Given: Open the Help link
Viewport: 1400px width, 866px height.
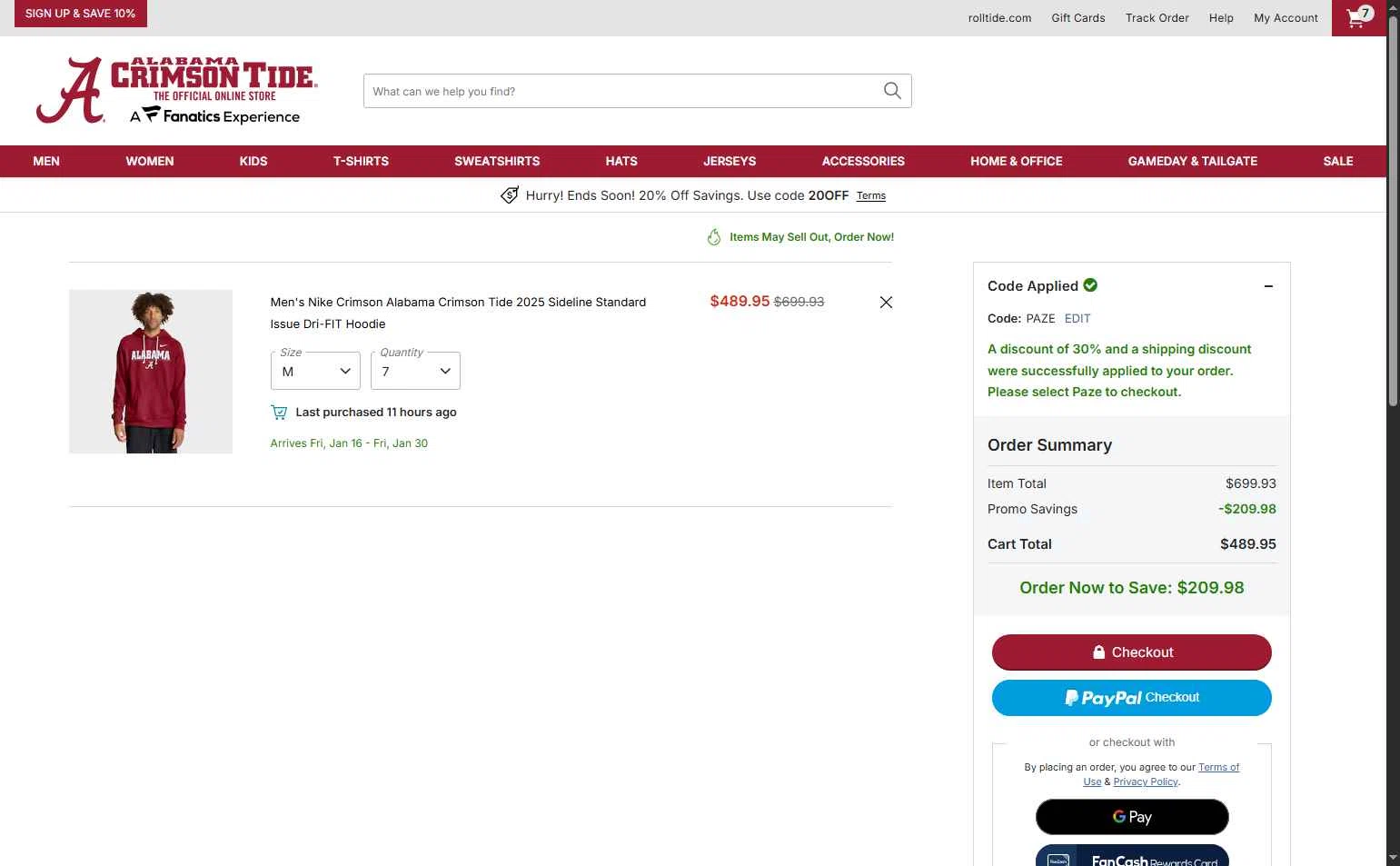Looking at the screenshot, I should pos(1221,18).
